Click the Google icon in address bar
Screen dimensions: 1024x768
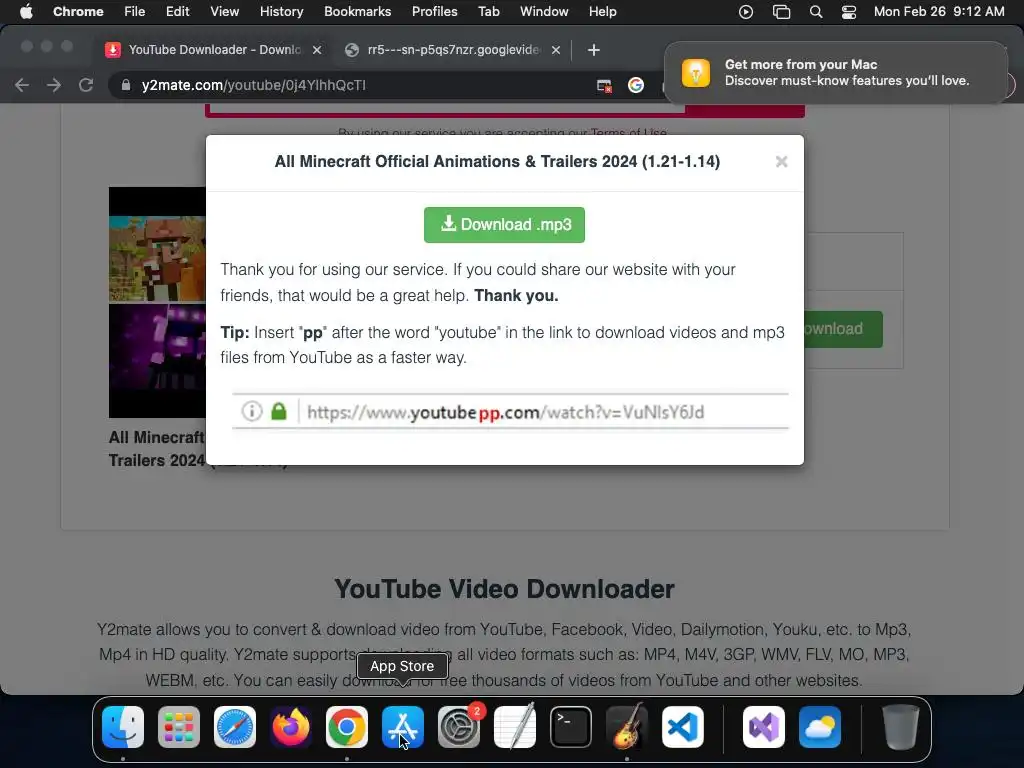pyautogui.click(x=635, y=85)
